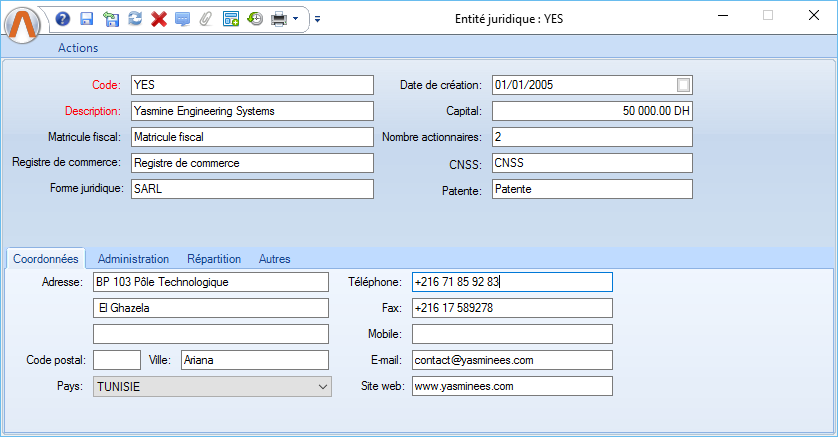Expand the print options dropdown arrow

tap(296, 18)
